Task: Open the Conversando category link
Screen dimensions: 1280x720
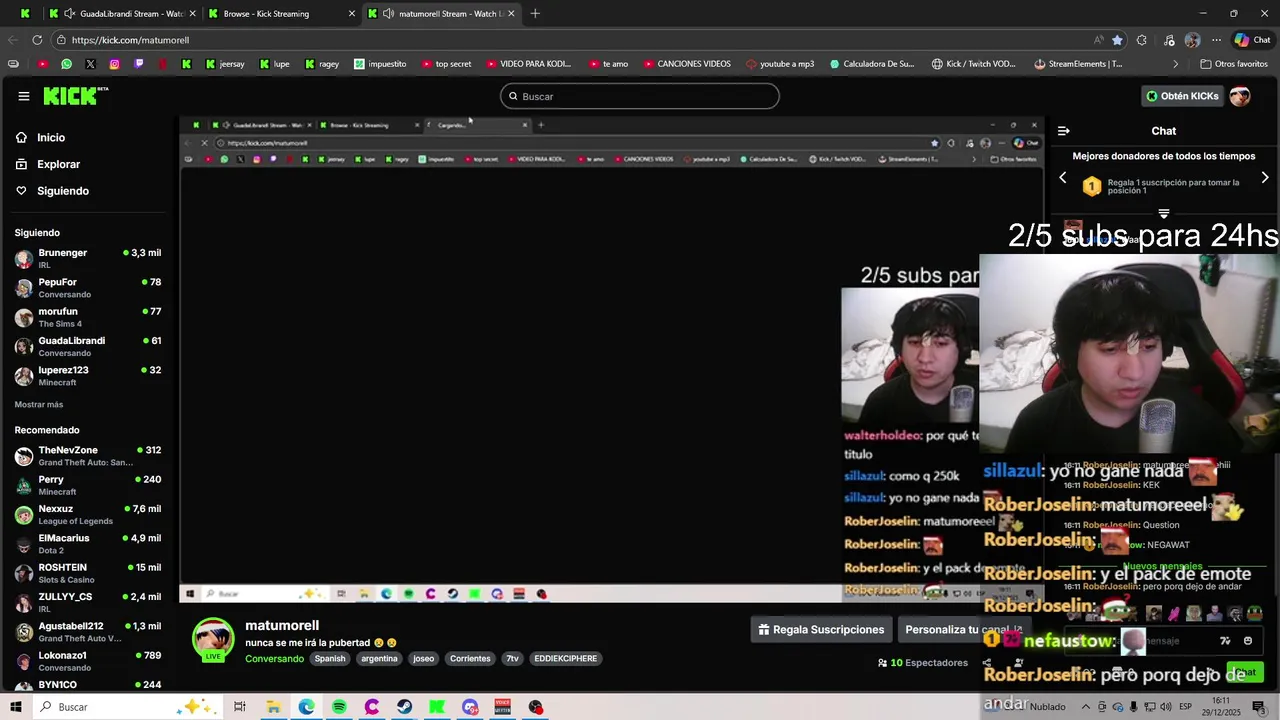Action: [x=274, y=658]
